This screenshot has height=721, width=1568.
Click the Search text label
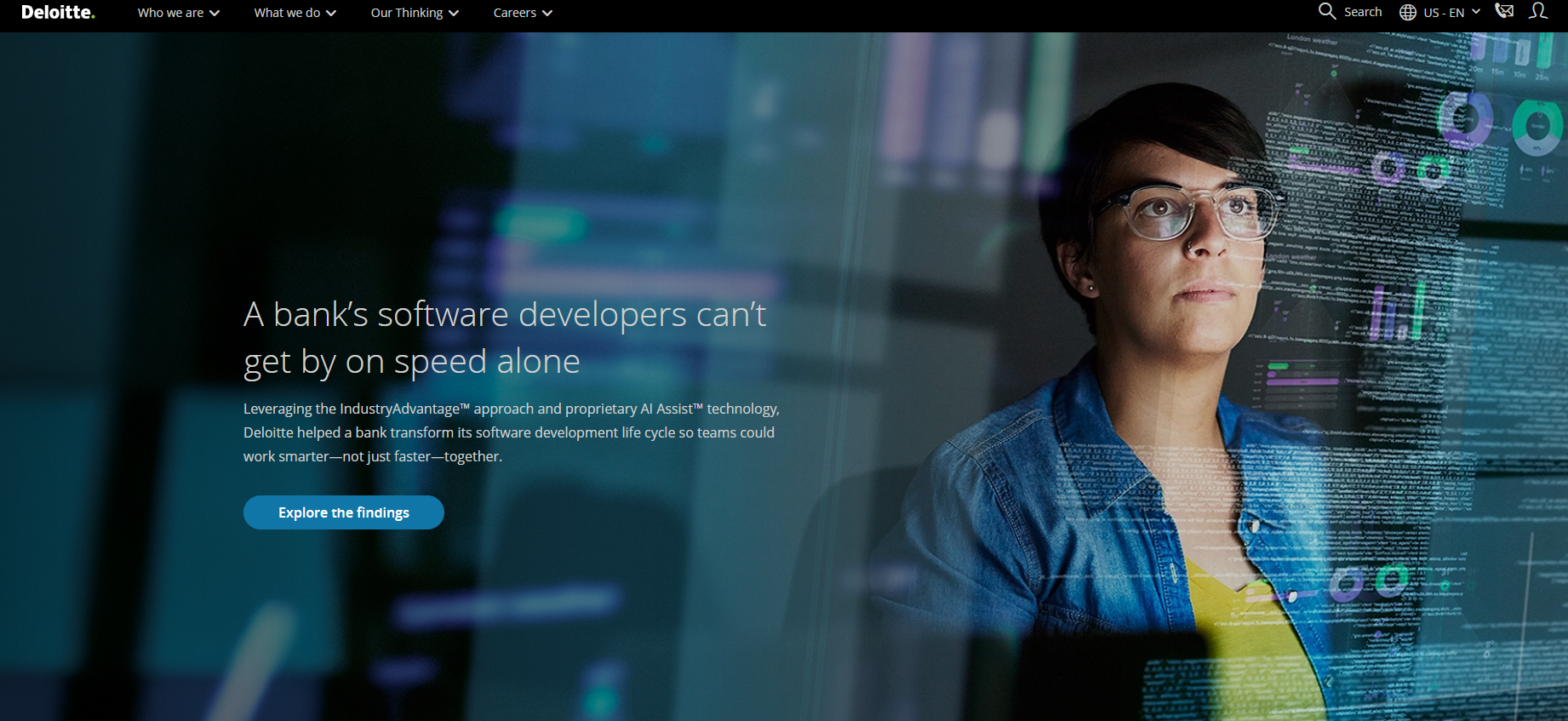[1363, 12]
